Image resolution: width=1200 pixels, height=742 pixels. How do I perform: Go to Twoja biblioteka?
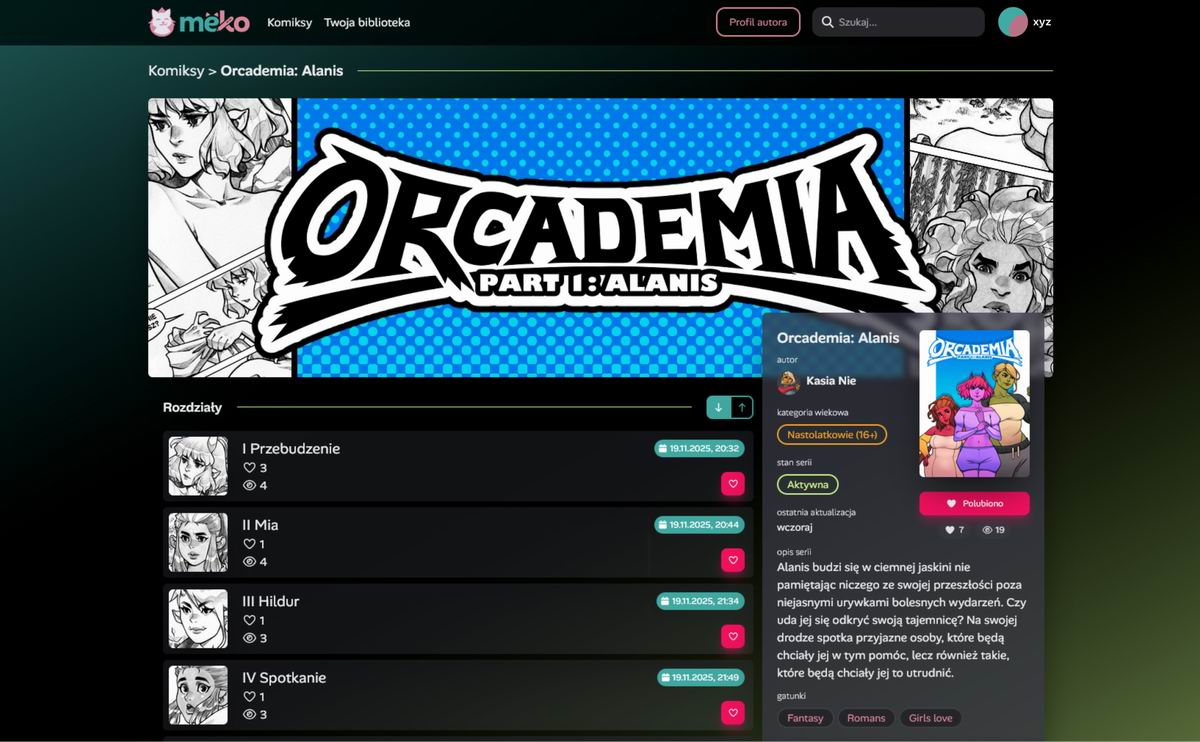click(x=367, y=22)
